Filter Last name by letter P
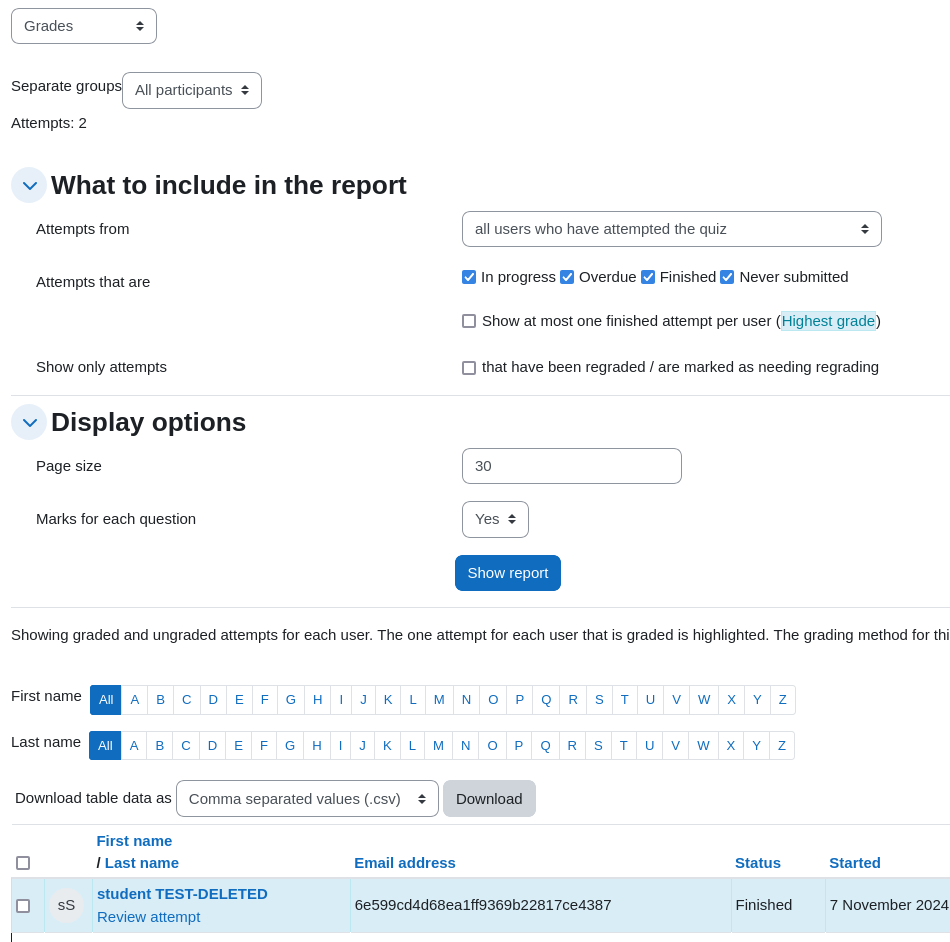The image size is (950, 942). (x=519, y=746)
